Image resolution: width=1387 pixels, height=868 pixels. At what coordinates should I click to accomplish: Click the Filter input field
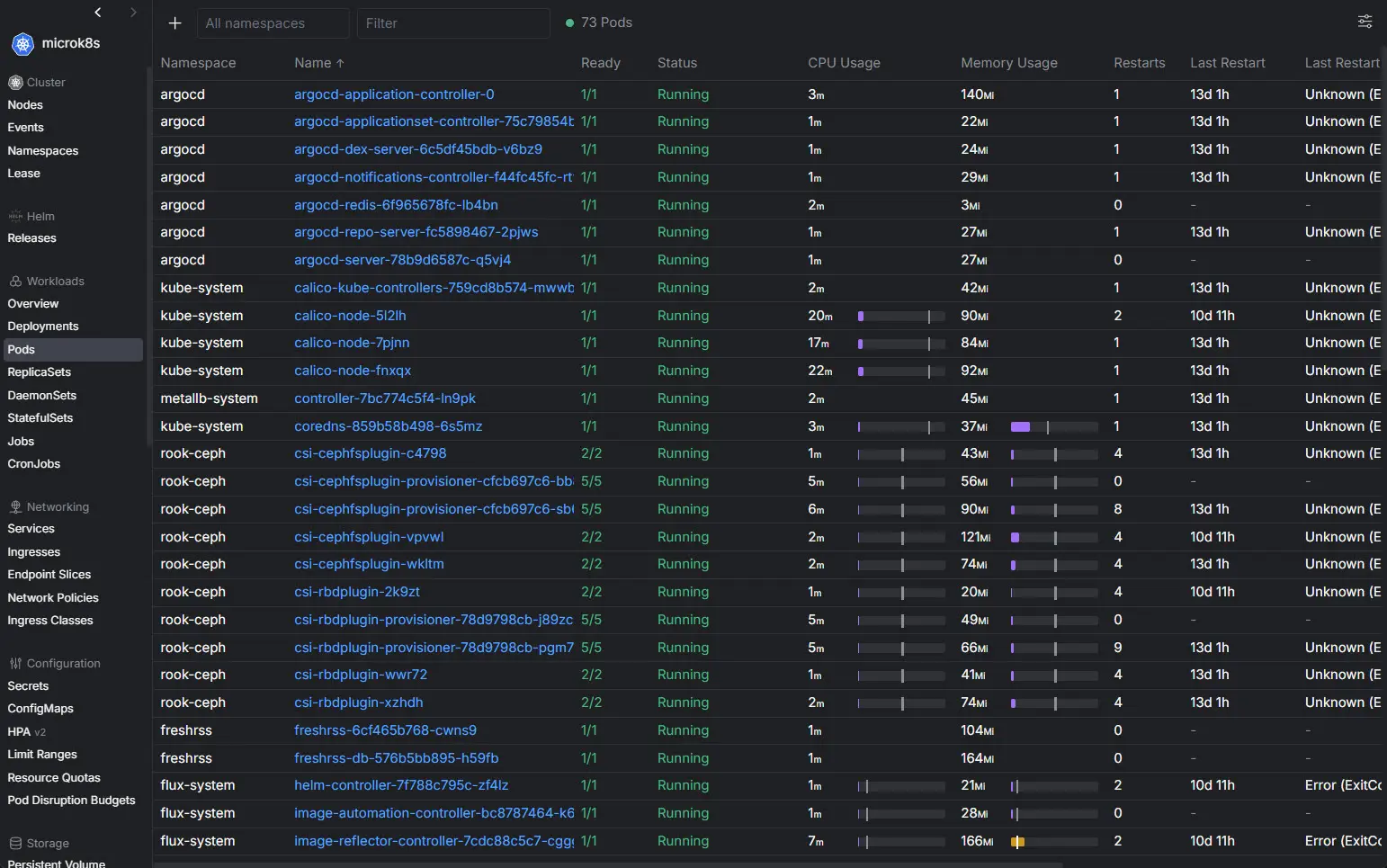tap(452, 23)
